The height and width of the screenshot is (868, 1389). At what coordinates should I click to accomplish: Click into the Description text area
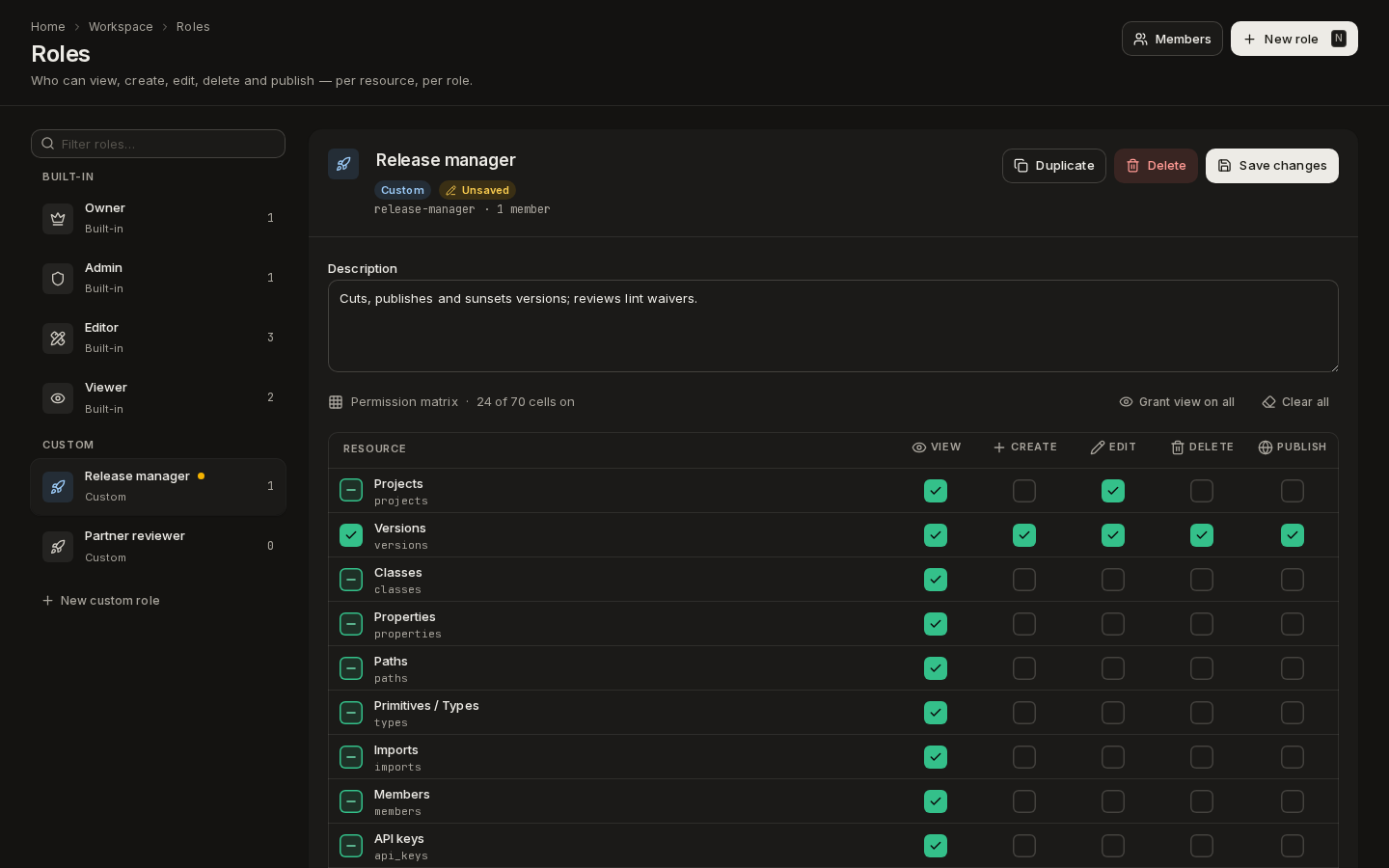833,326
